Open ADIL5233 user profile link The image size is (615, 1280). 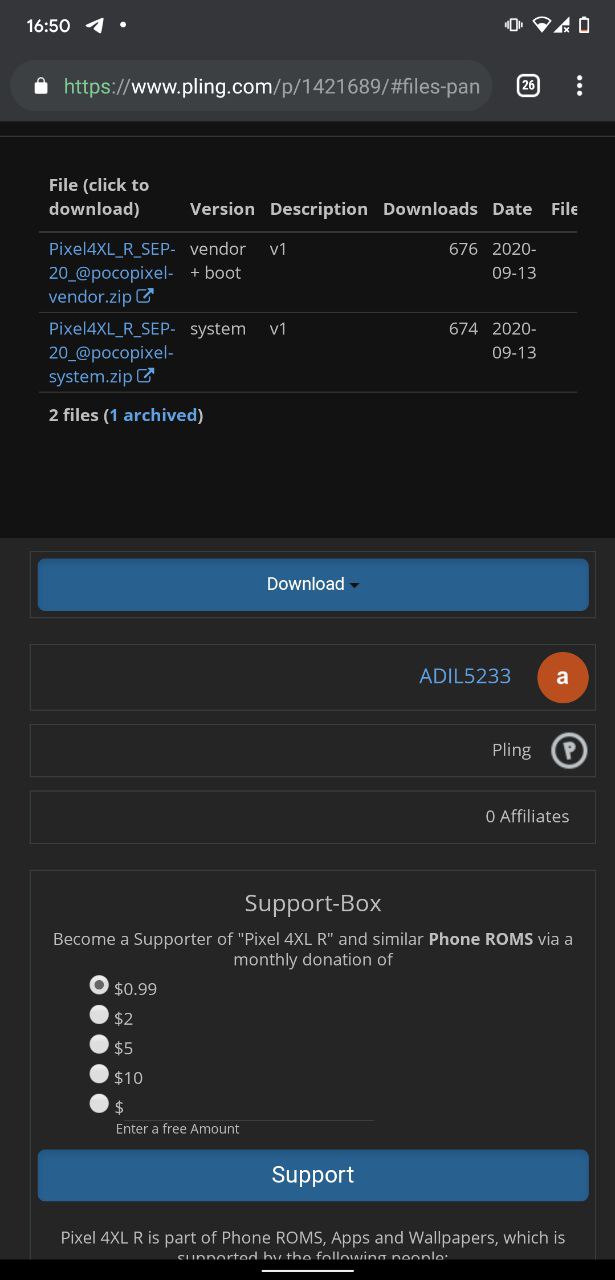465,677
